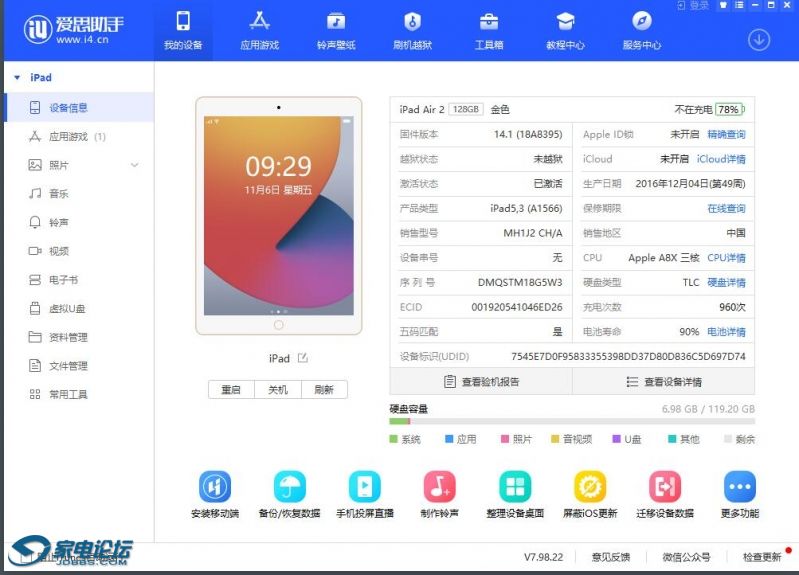Click the 重启 button

point(231,389)
